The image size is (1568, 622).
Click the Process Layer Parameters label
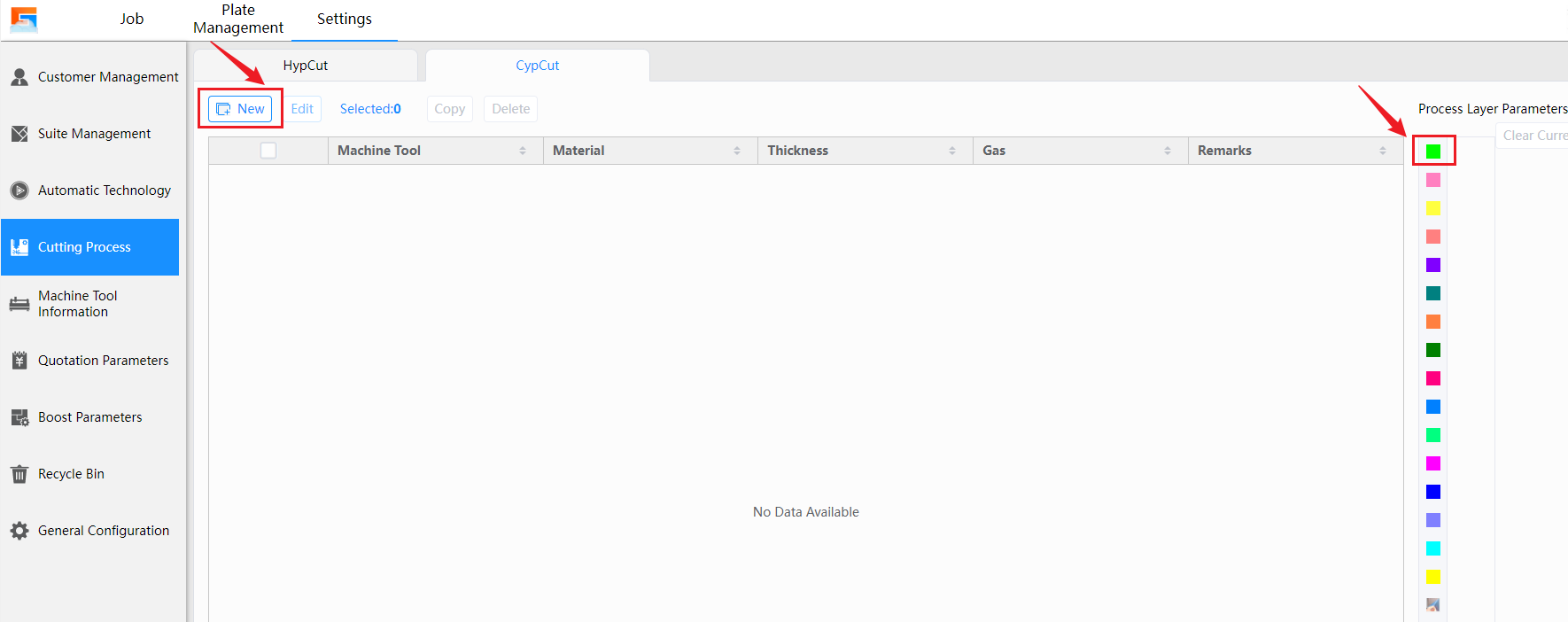click(1493, 109)
